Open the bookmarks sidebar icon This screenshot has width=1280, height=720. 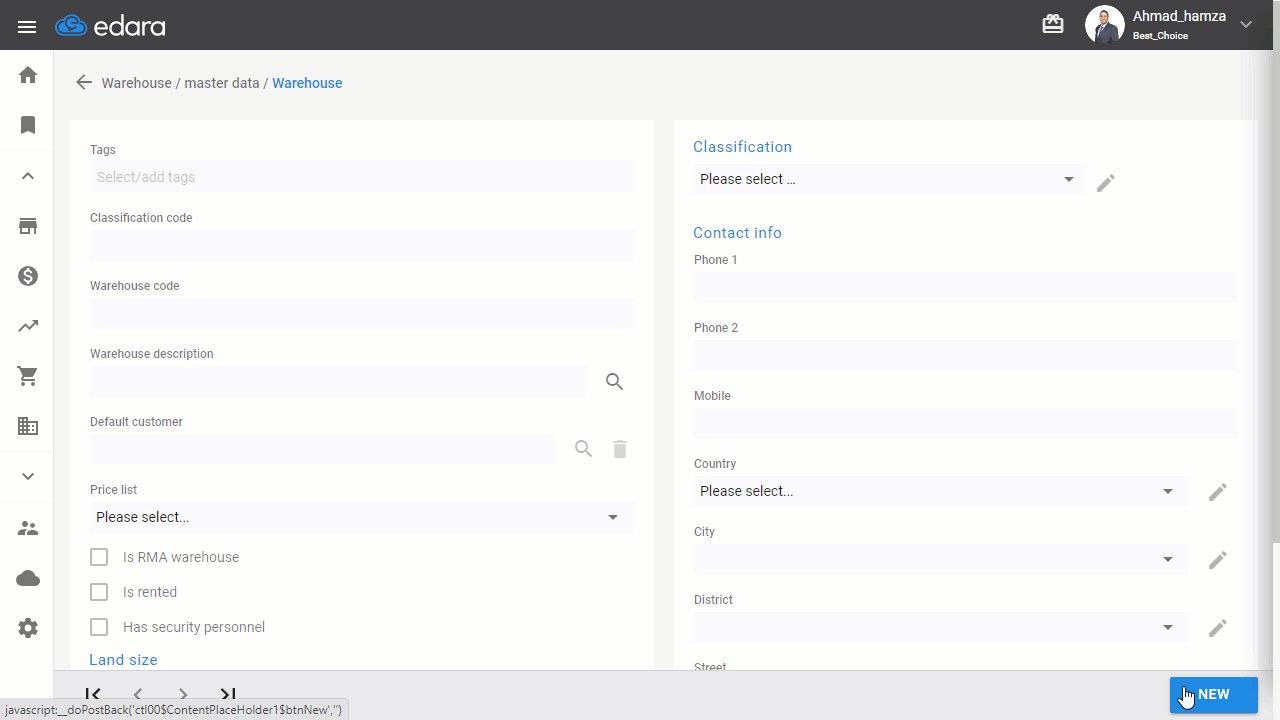click(28, 125)
